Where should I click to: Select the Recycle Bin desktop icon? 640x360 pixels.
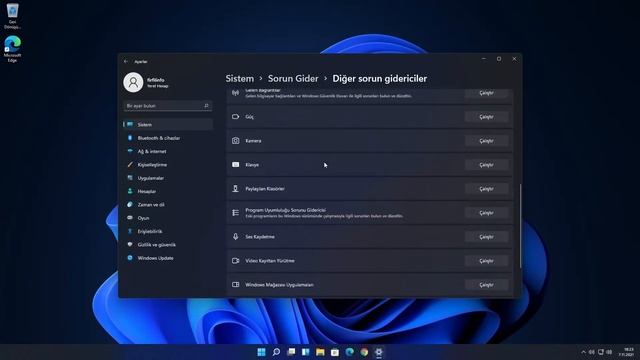pos(12,16)
